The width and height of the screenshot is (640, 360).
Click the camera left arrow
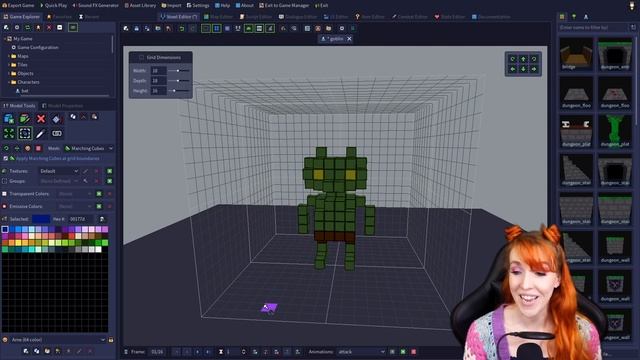[x=513, y=69]
